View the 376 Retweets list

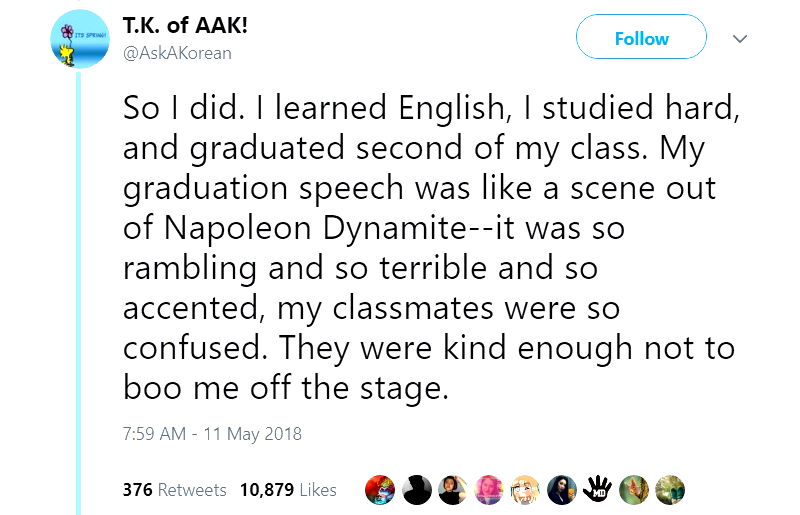point(174,490)
